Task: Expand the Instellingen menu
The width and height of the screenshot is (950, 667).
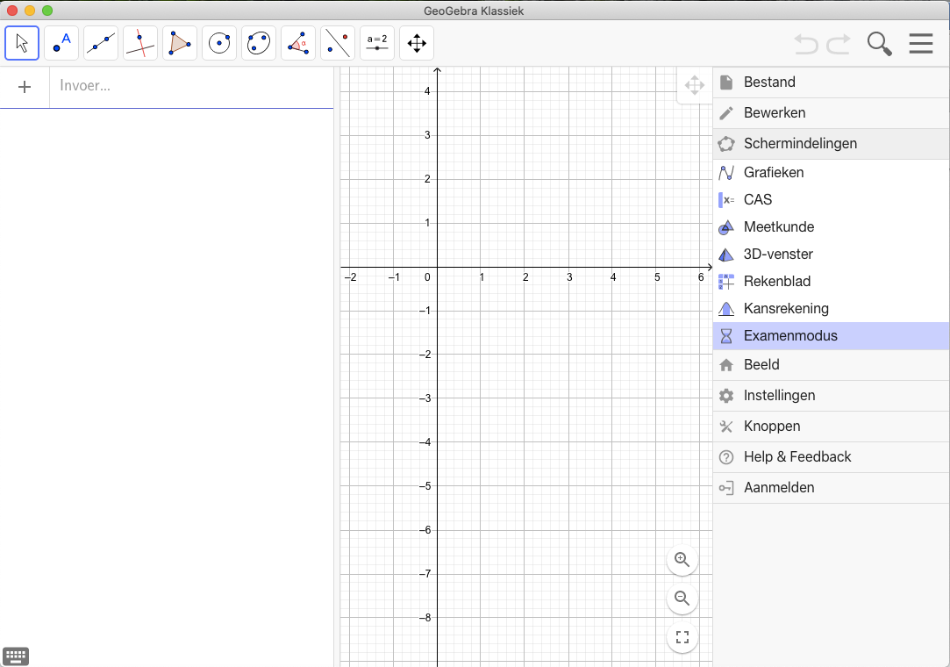Action: click(831, 396)
